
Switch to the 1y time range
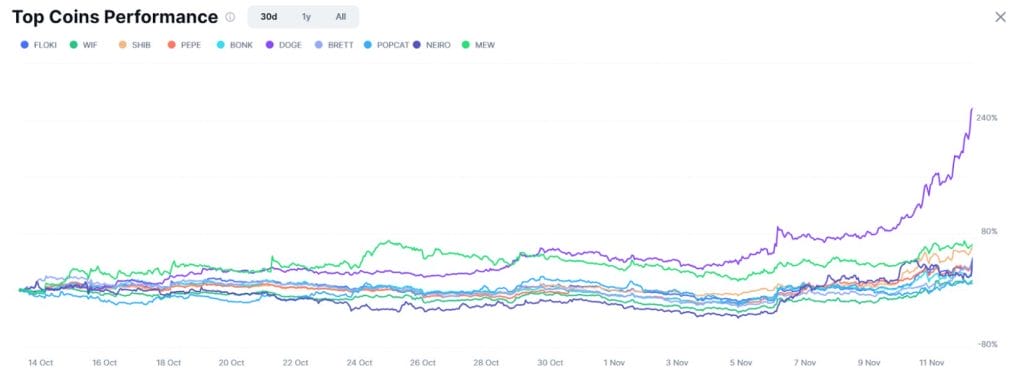(306, 17)
